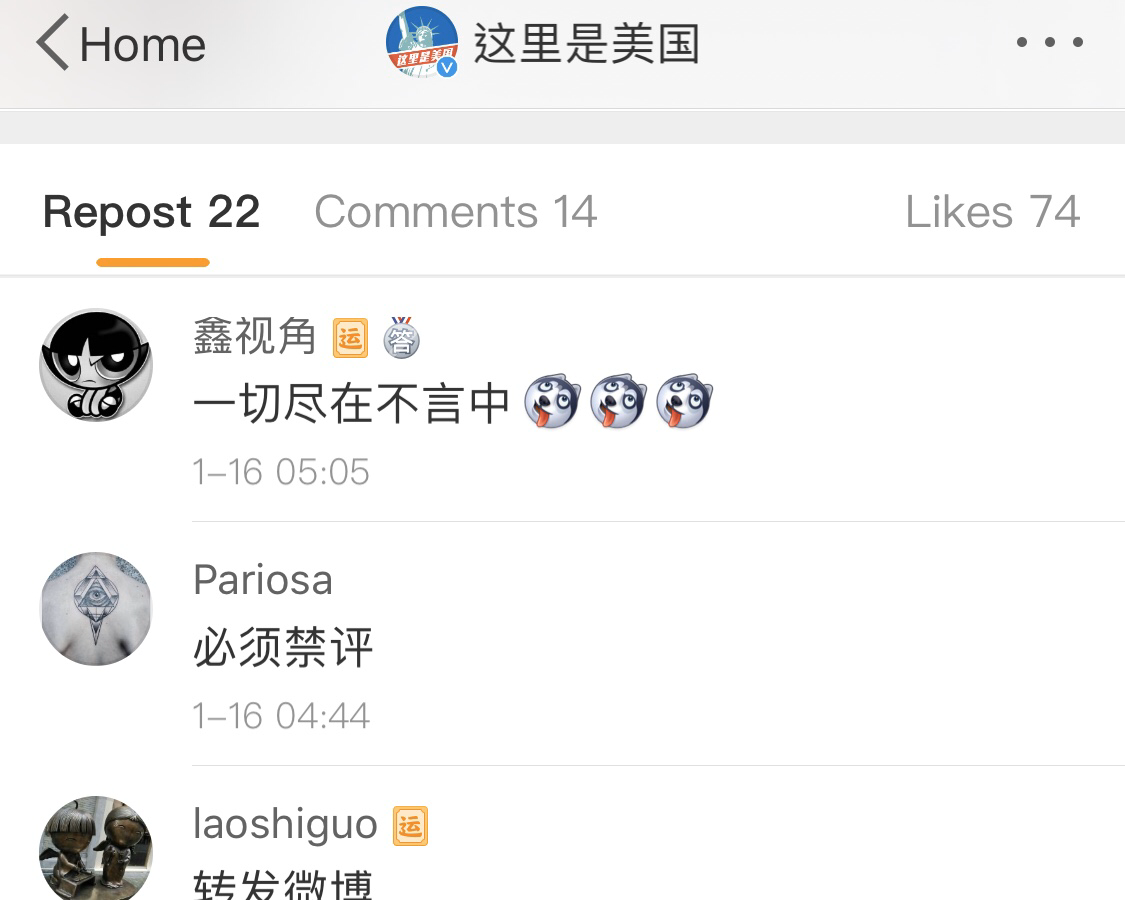Image resolution: width=1125 pixels, height=900 pixels.
Task: Open 这里是美国 account avatar in header
Action: point(422,42)
